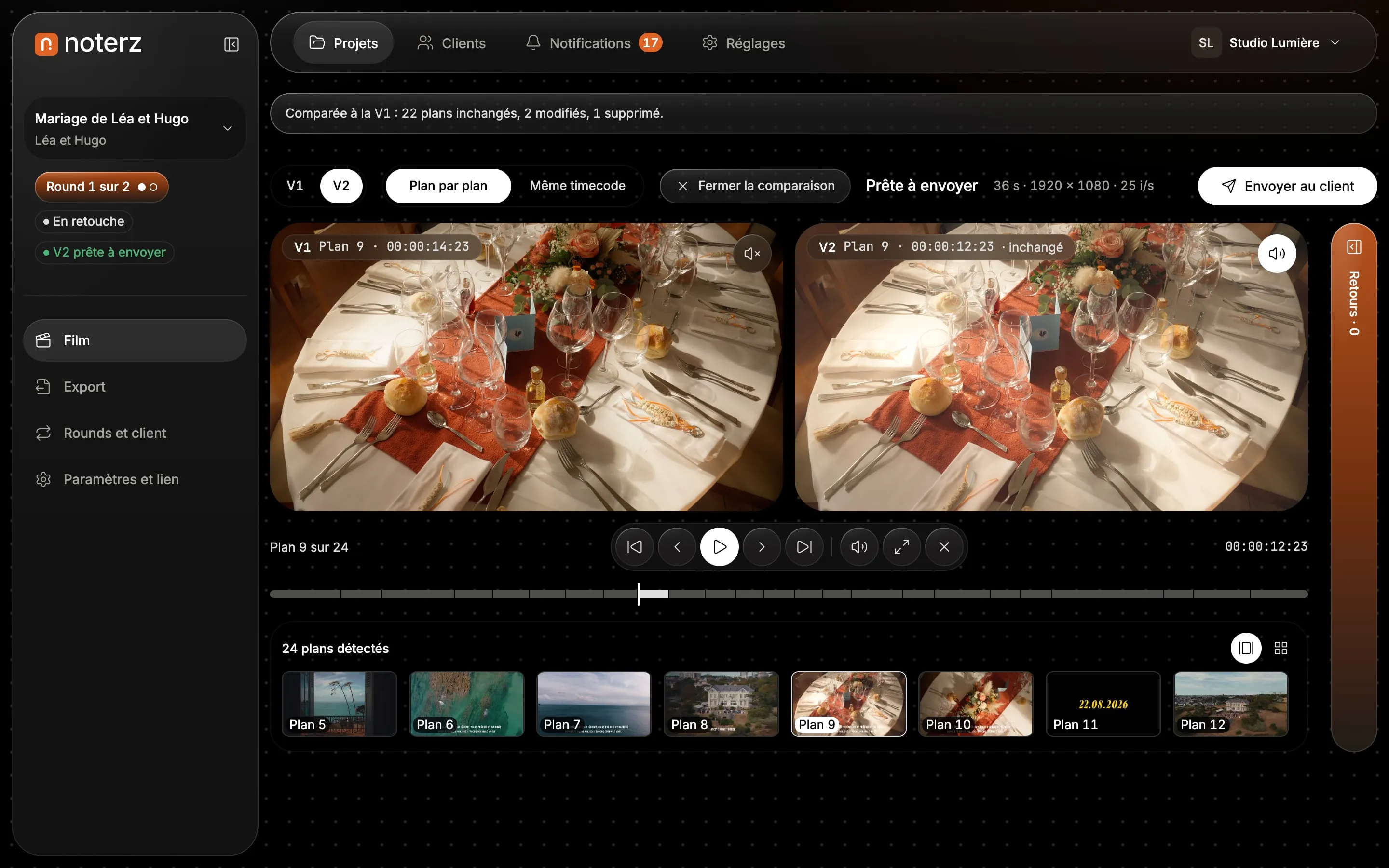Open the Retours side panel
1389x868 pixels.
(x=1354, y=487)
